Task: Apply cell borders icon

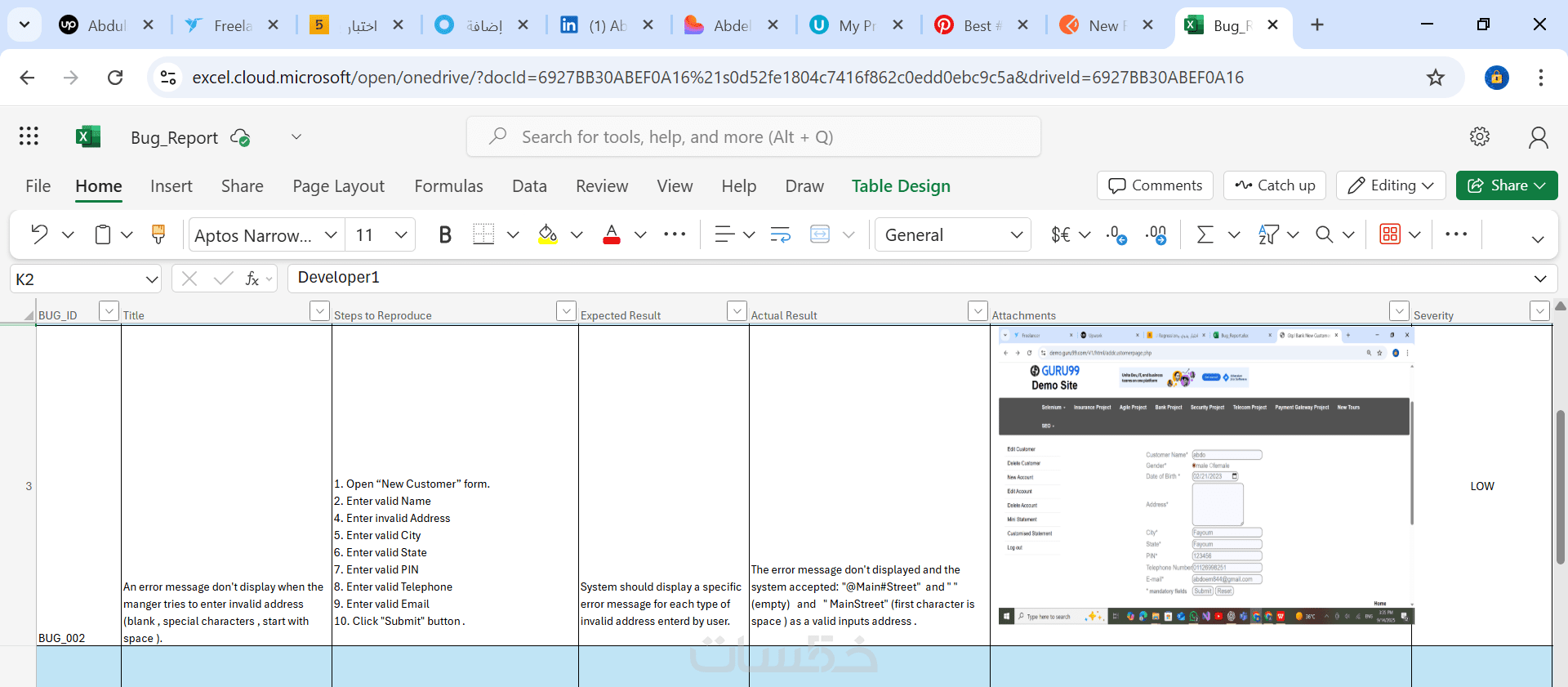Action: pos(483,234)
